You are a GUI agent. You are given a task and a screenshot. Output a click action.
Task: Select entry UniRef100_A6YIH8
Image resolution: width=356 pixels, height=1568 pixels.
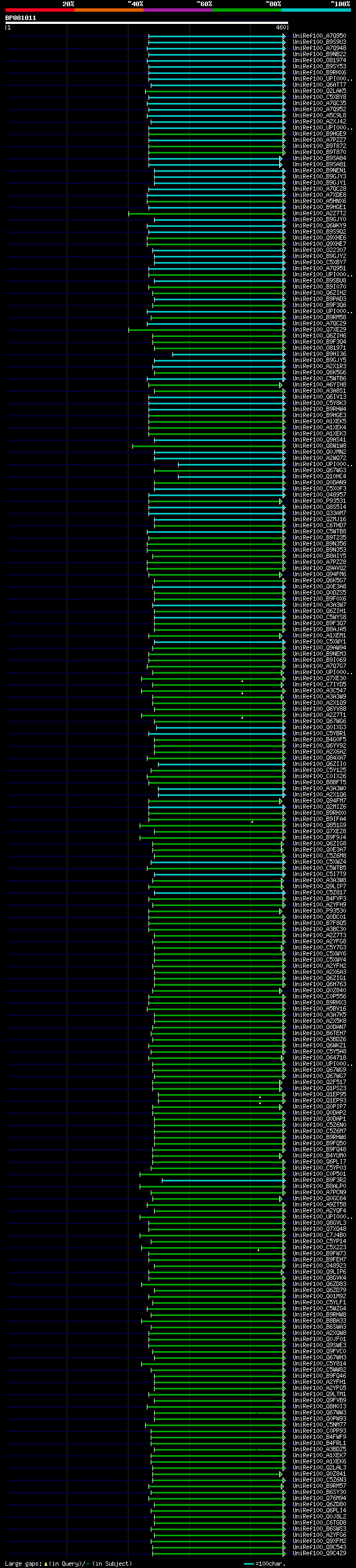319,385
